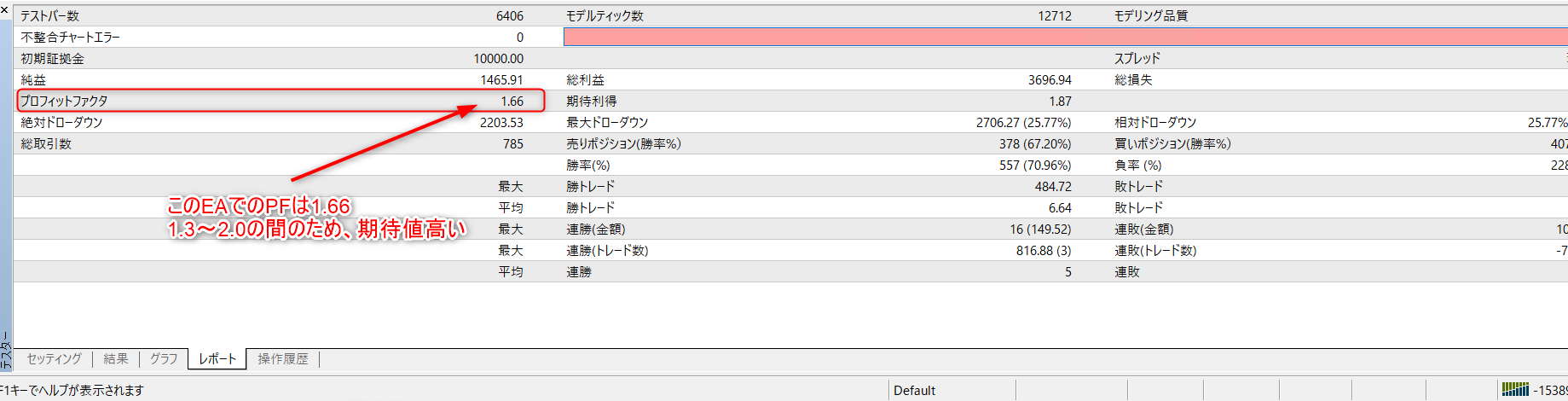Select the 期待利得 value 1.87
The height and width of the screenshot is (401, 1568).
click(1060, 102)
